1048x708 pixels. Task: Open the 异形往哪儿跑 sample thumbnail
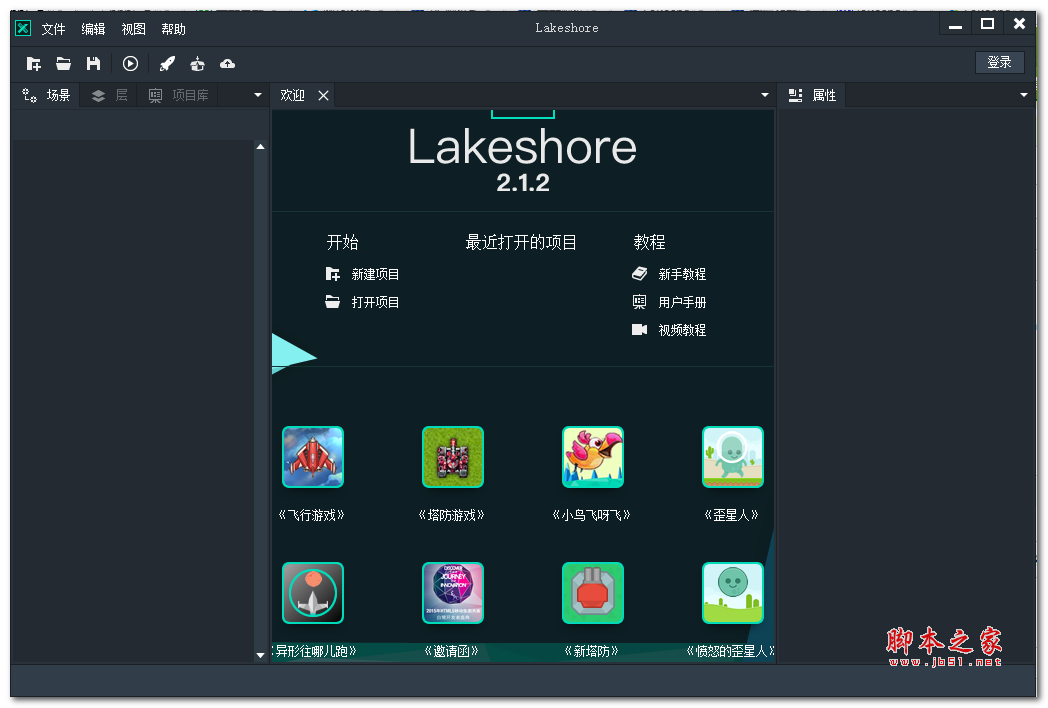pos(313,593)
